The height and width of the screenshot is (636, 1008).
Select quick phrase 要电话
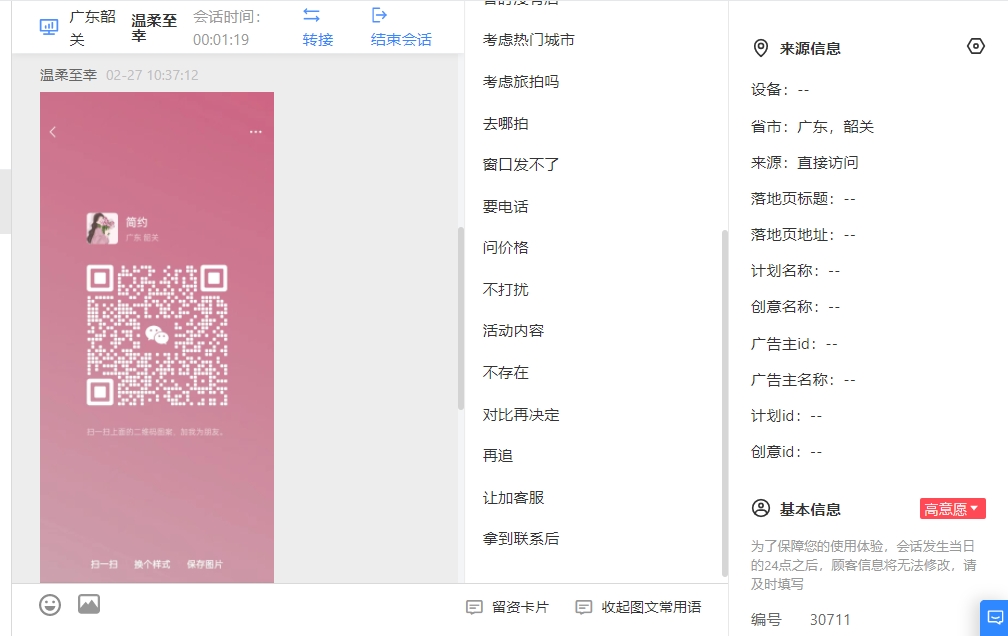(505, 206)
